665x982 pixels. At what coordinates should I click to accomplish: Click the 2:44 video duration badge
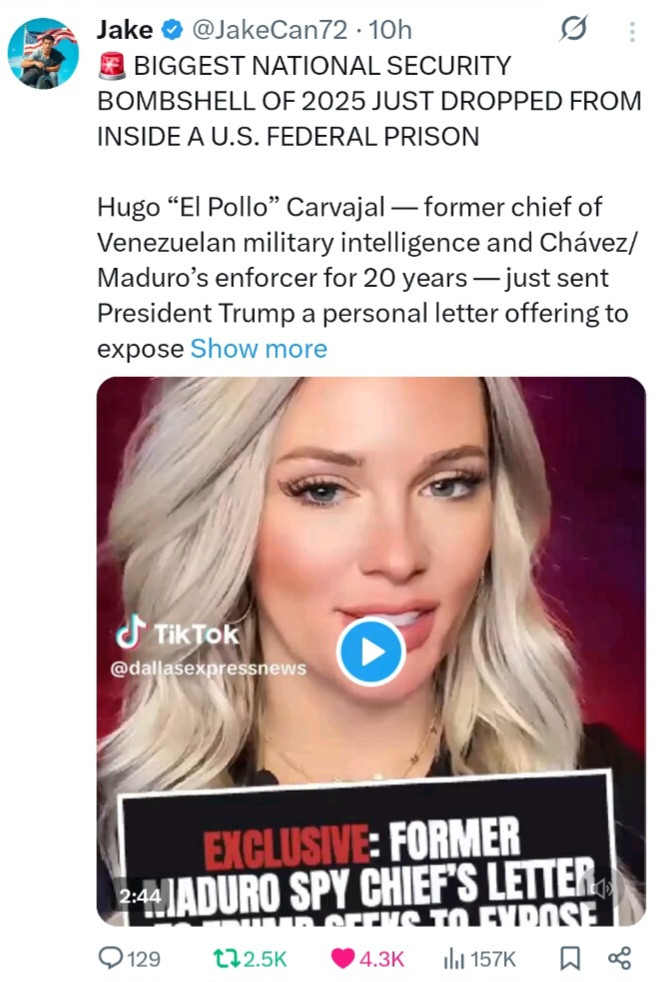click(x=139, y=896)
